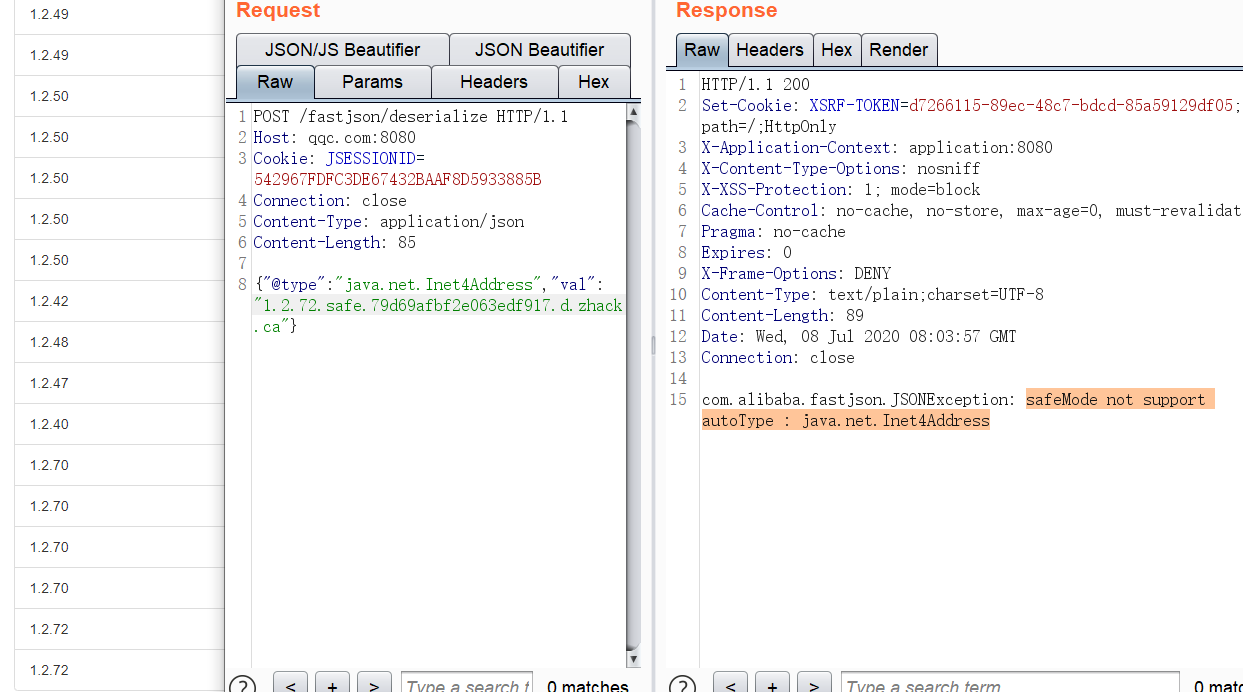Click 'Content-Length: 85' request header
Viewport: 1243px width, 692px height.
334,243
